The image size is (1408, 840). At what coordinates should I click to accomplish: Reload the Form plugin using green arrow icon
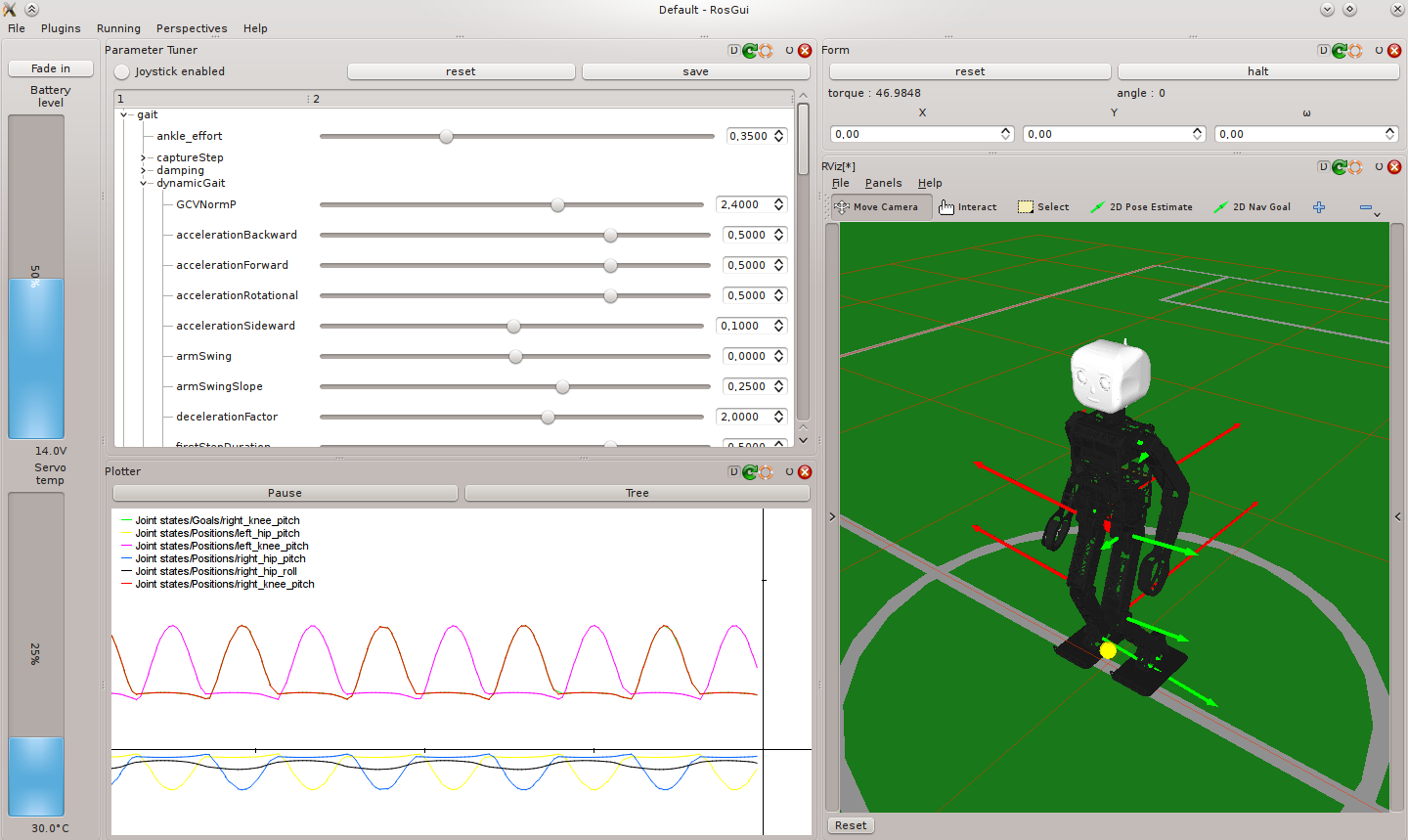click(1339, 51)
